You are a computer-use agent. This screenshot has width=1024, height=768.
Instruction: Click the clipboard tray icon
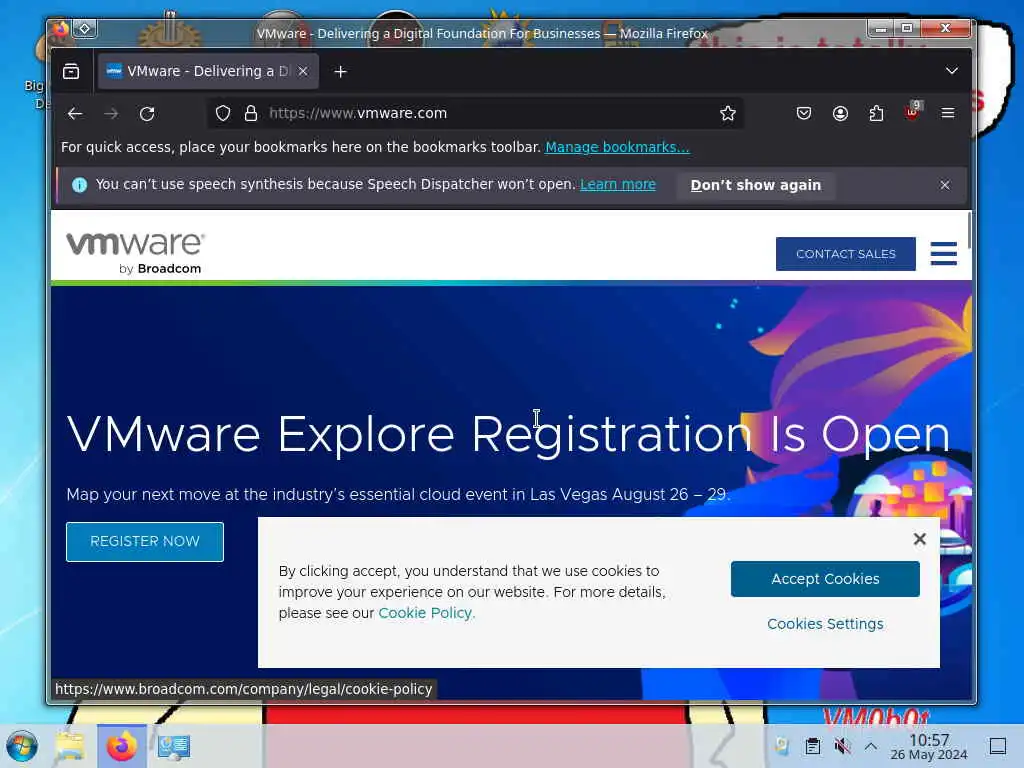coord(812,746)
